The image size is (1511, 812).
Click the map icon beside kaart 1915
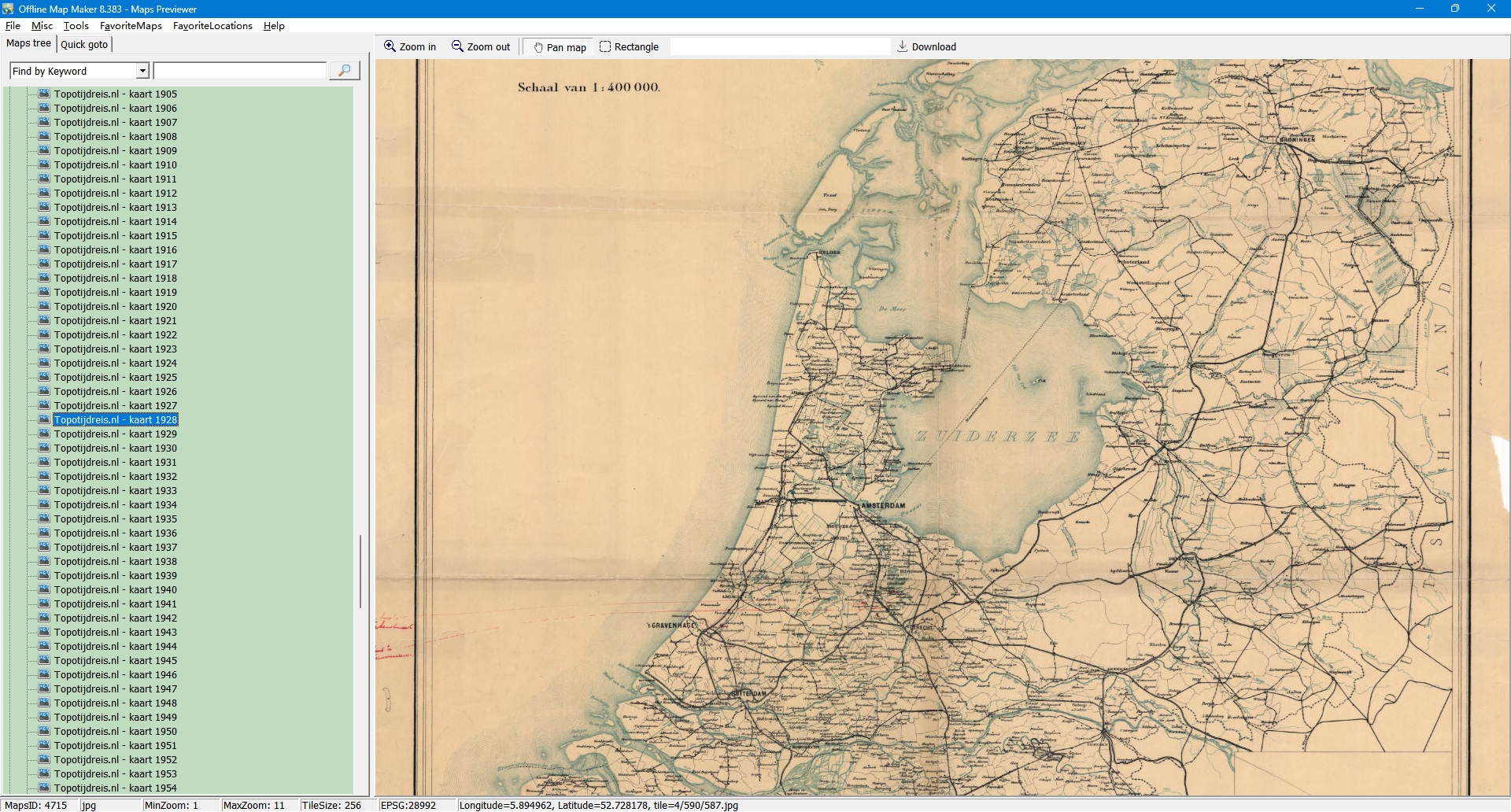(x=44, y=235)
